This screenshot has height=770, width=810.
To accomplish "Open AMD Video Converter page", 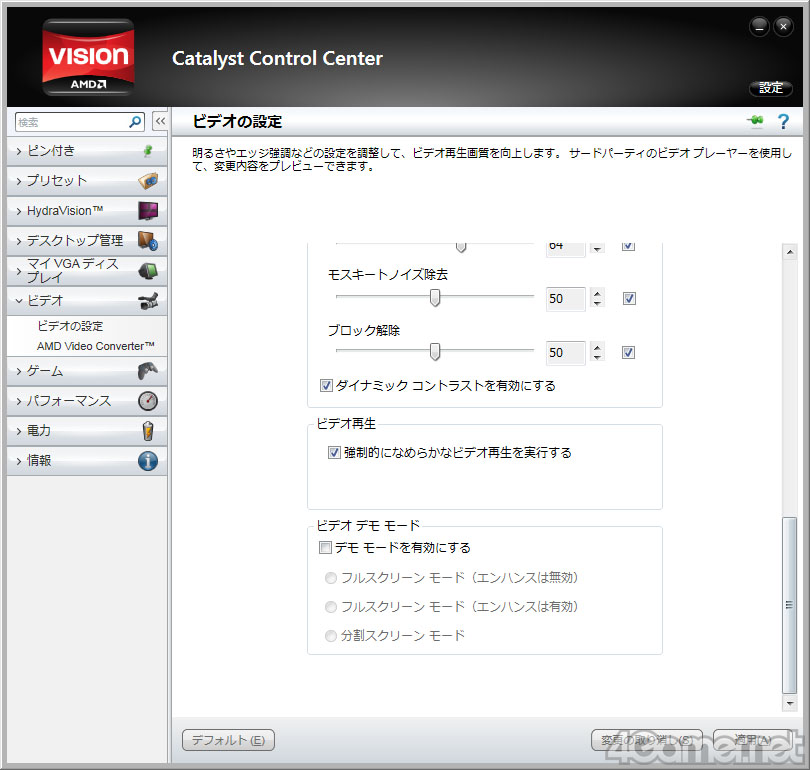I will tap(96, 346).
